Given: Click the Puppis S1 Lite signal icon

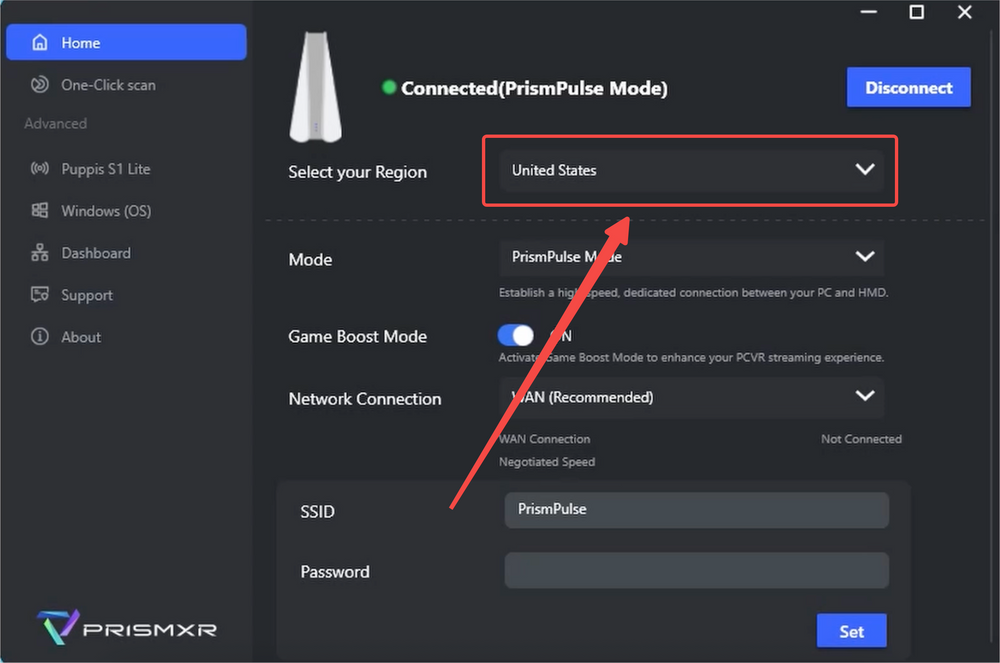Looking at the screenshot, I should (x=40, y=169).
